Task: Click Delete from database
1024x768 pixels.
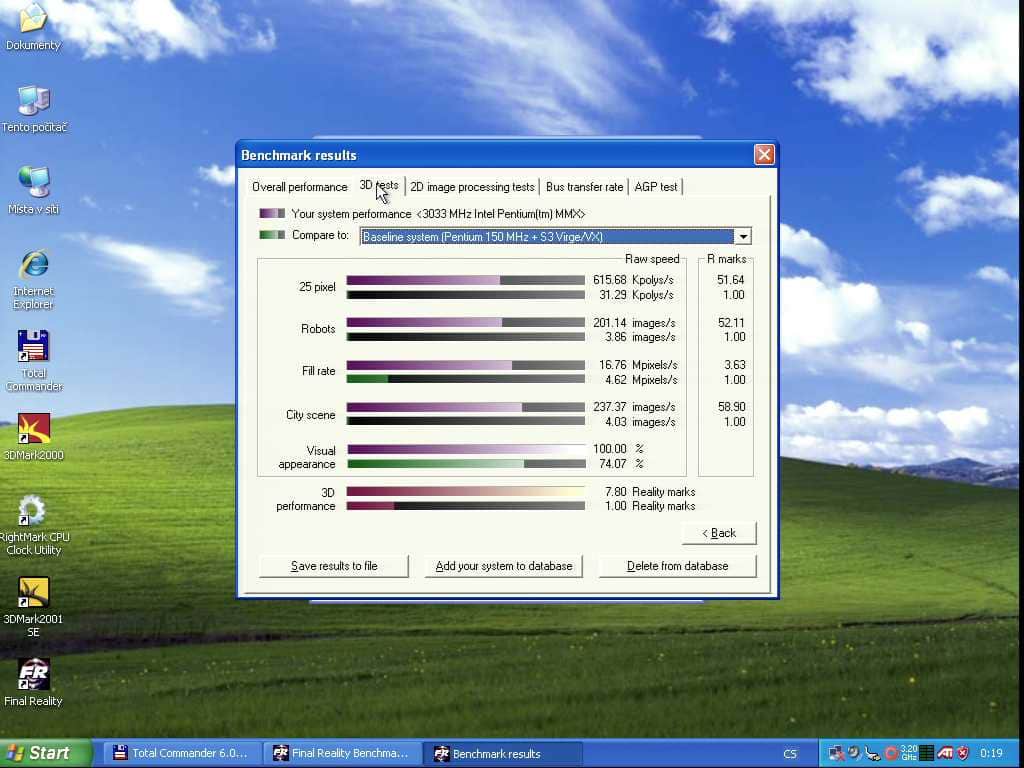Action: [x=677, y=566]
